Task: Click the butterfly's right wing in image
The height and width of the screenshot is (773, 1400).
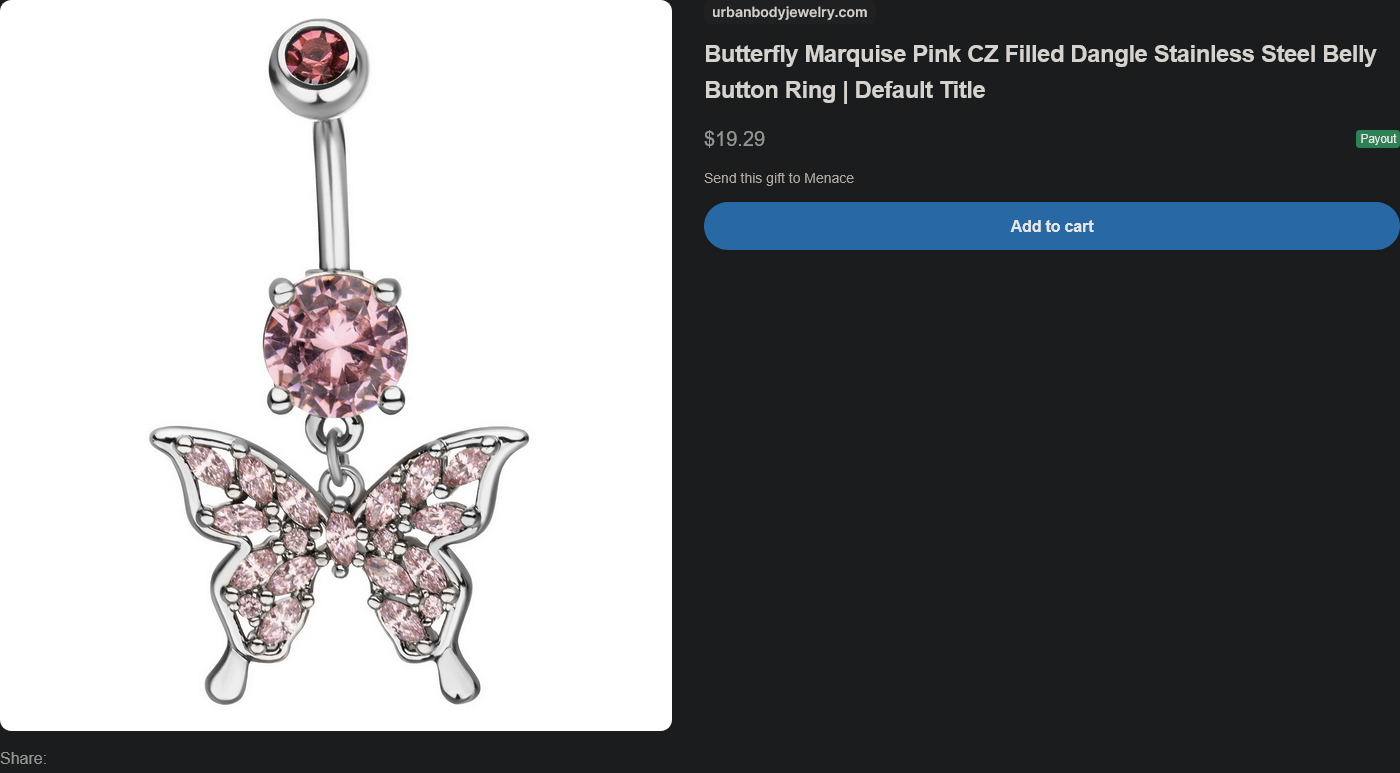Action: click(435, 540)
